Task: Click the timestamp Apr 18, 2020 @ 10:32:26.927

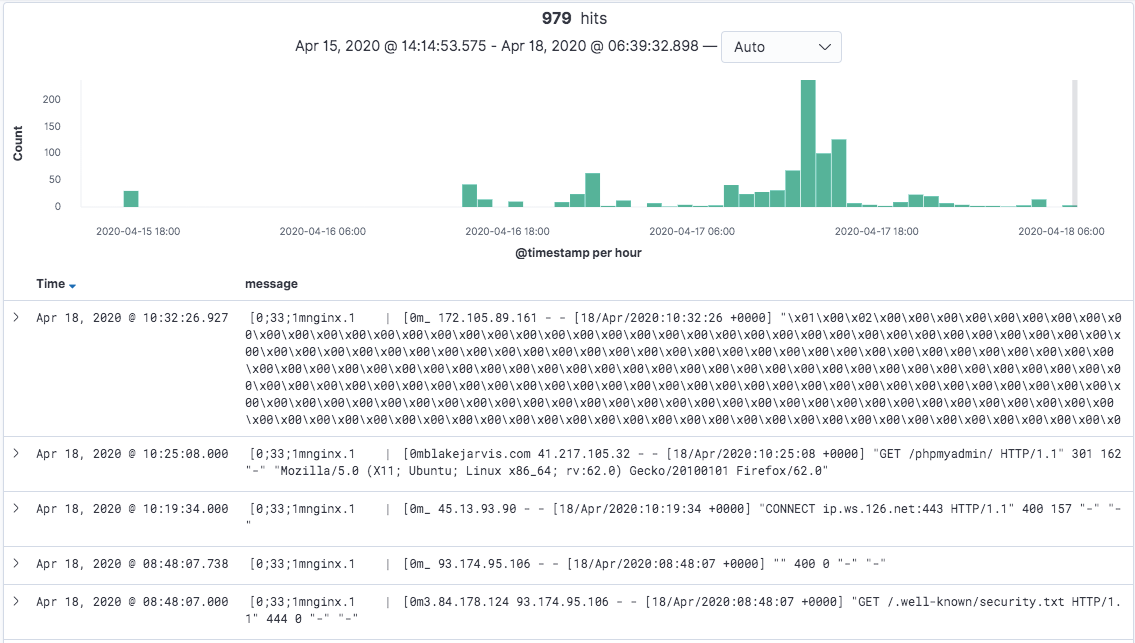Action: click(132, 318)
